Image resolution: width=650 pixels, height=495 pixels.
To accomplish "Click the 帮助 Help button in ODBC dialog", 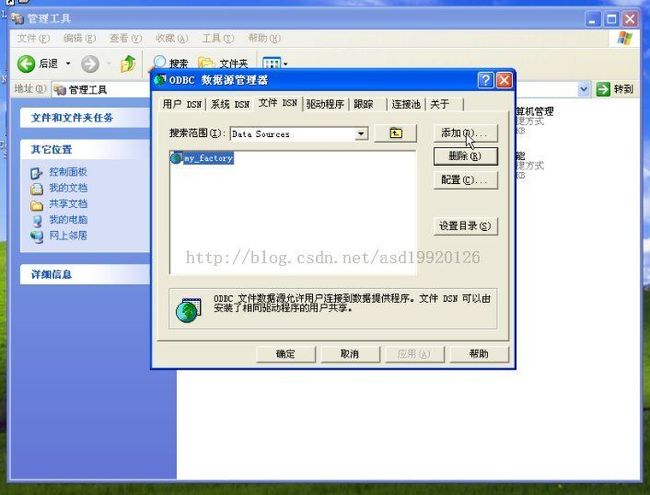I will tap(479, 354).
